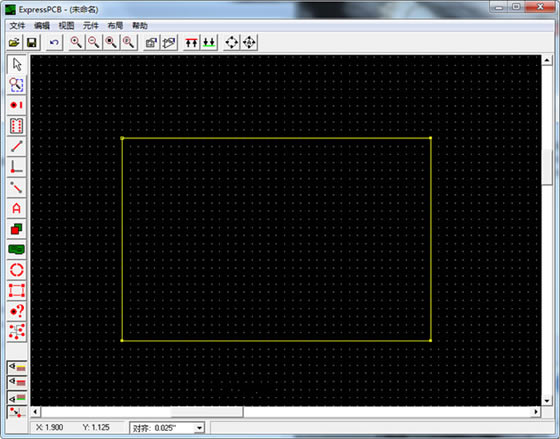Click the save floppy disk icon
Screen dimensions: 560x439
tap(31, 43)
